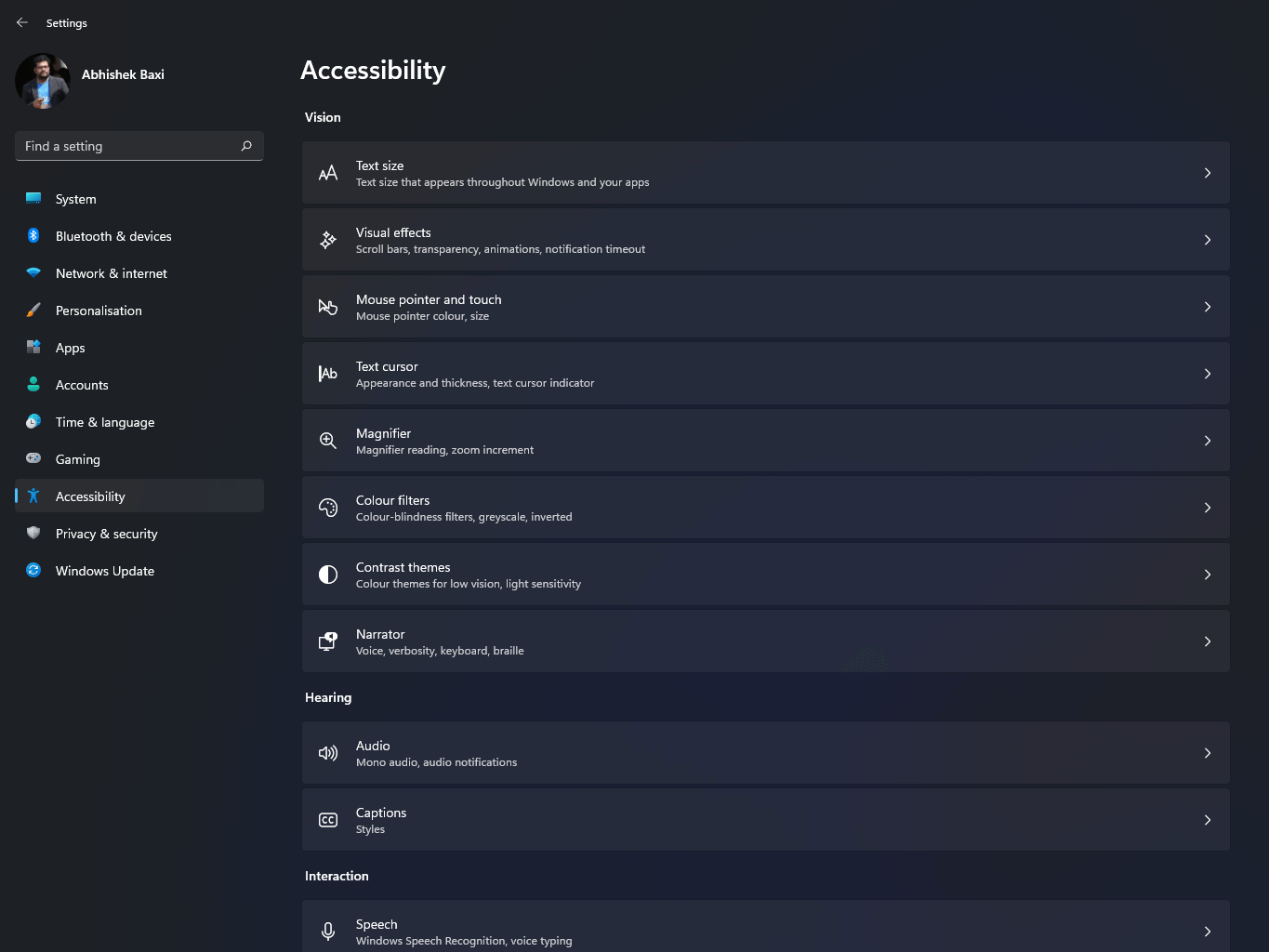The image size is (1269, 952).
Task: Click the Speech microphone icon
Action: click(x=328, y=931)
